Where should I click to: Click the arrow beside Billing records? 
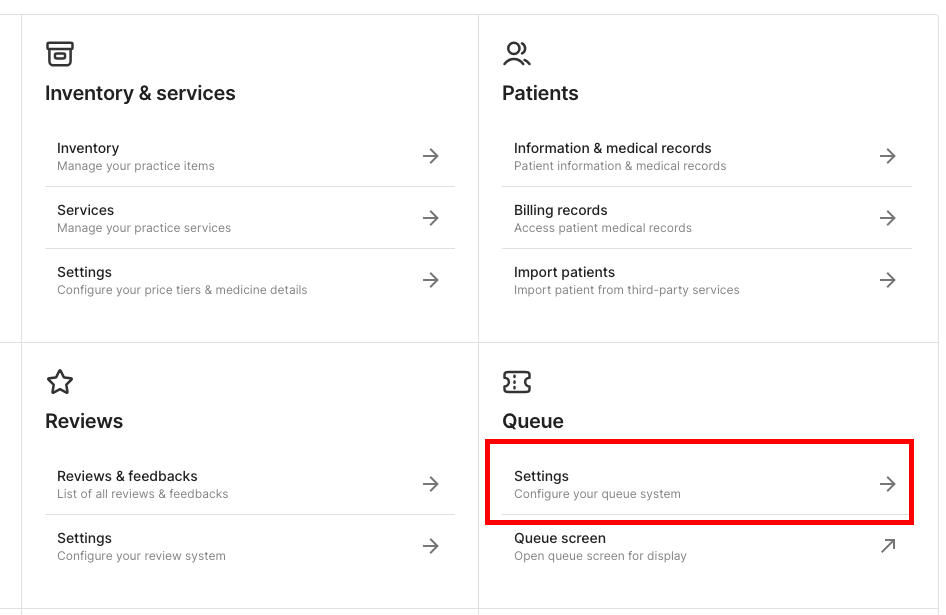click(x=887, y=218)
